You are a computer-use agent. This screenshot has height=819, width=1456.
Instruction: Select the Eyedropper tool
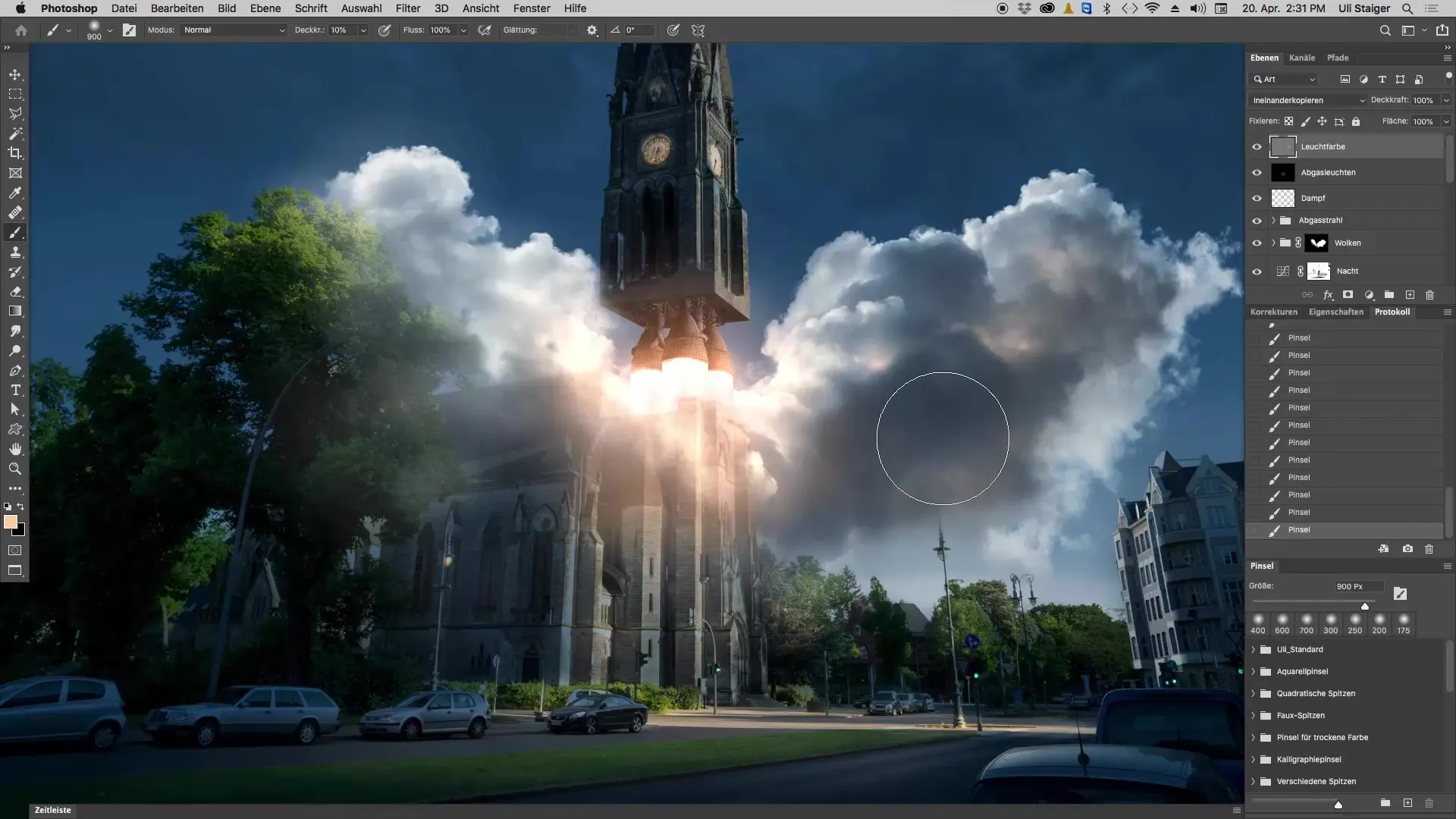click(15, 193)
